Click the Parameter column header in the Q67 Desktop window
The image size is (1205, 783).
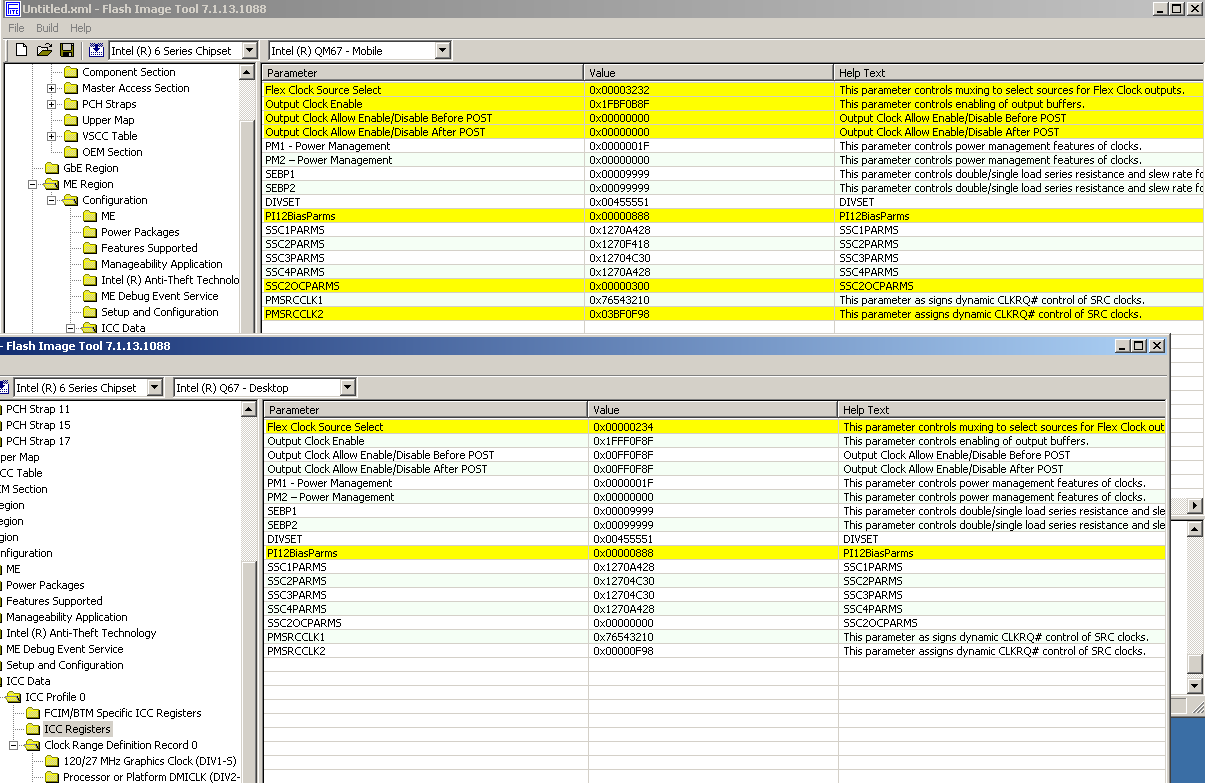click(x=426, y=410)
